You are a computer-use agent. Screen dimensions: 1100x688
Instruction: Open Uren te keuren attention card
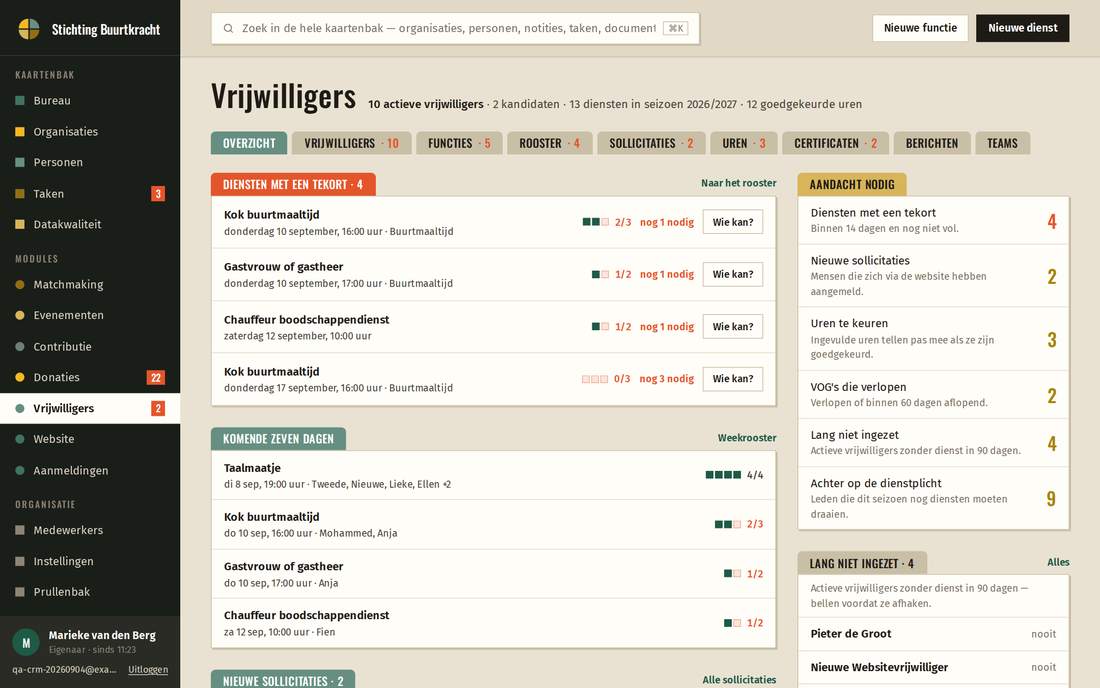point(934,339)
